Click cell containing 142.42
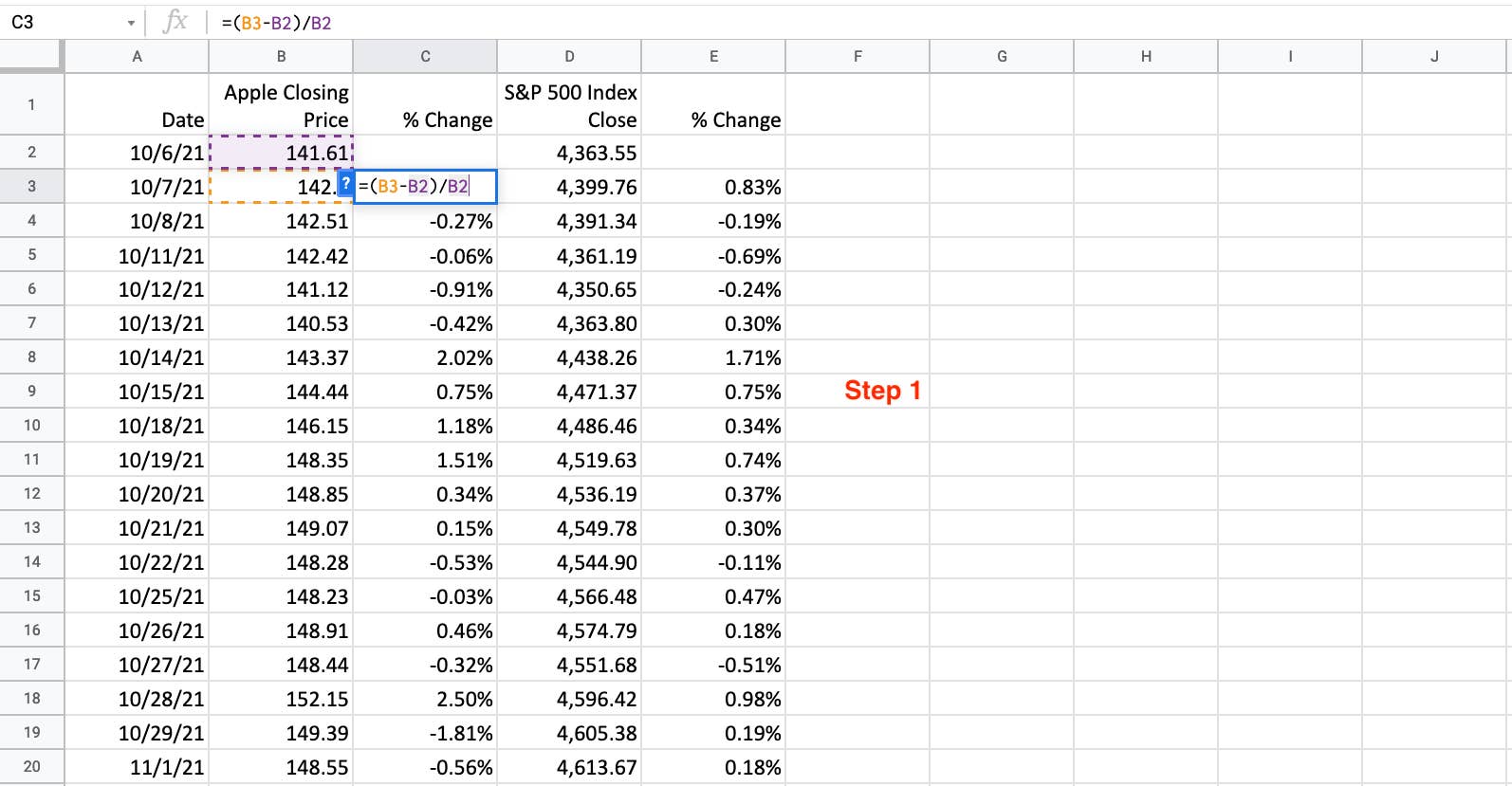Viewport: 1512px width, 786px height. (281, 255)
